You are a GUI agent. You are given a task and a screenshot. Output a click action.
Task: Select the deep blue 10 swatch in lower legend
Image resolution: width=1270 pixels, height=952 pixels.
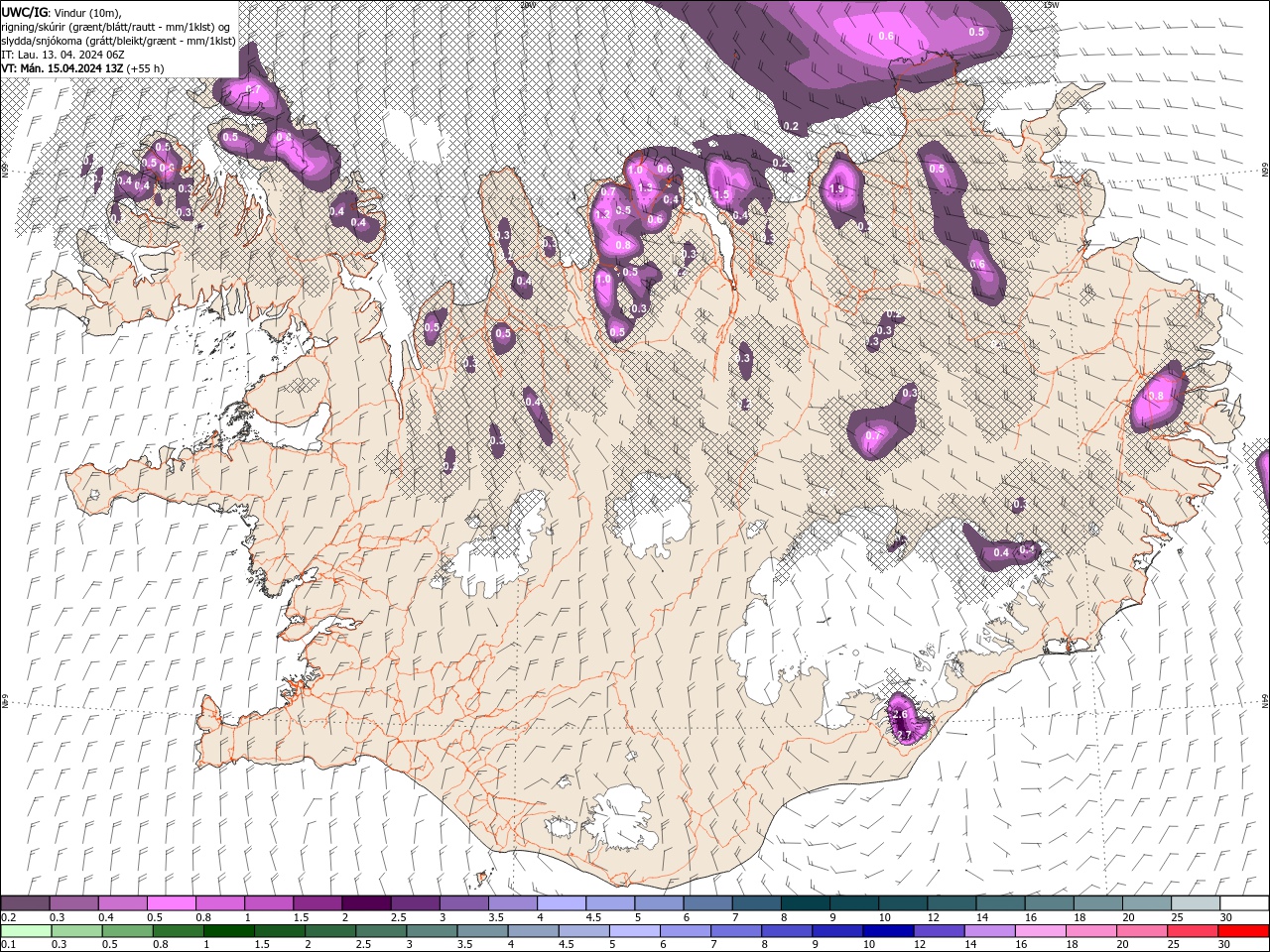[x=888, y=931]
